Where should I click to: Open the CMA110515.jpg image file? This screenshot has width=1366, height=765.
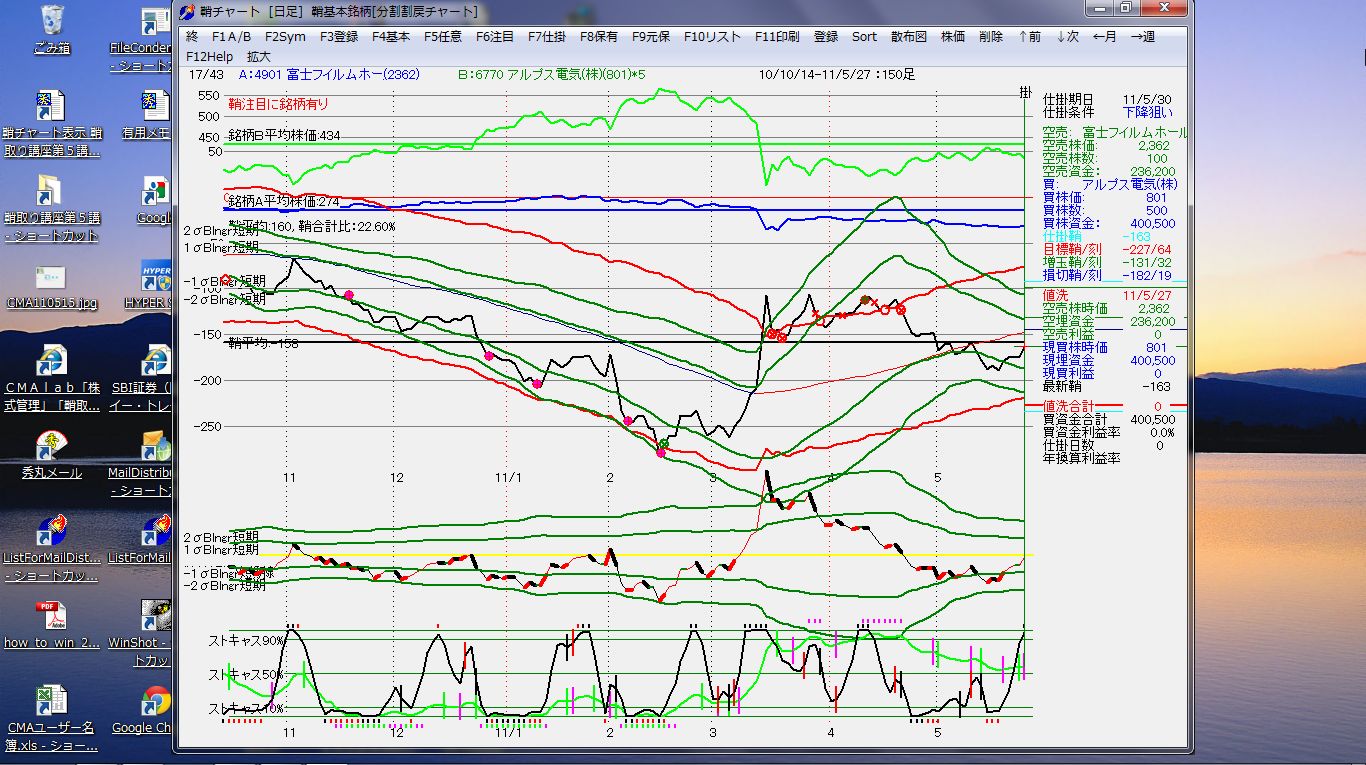coord(52,278)
